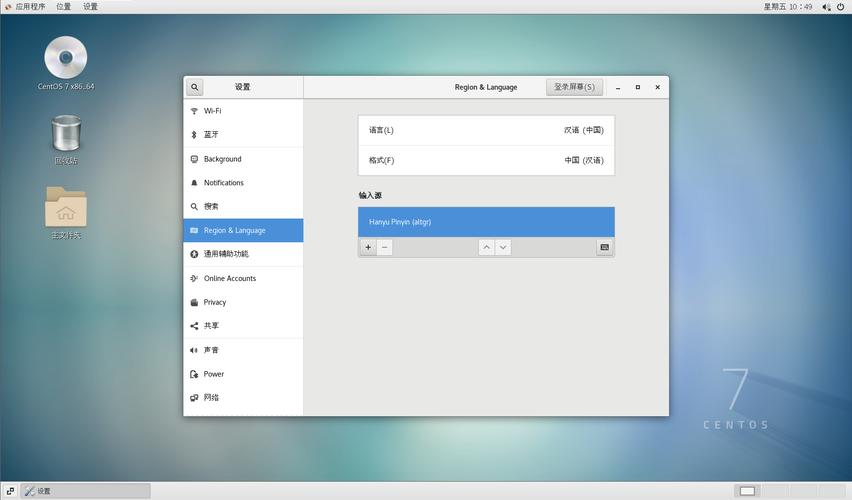This screenshot has height=500, width=852.
Task: Click the 中国 (汉语) format value
Action: click(x=584, y=160)
